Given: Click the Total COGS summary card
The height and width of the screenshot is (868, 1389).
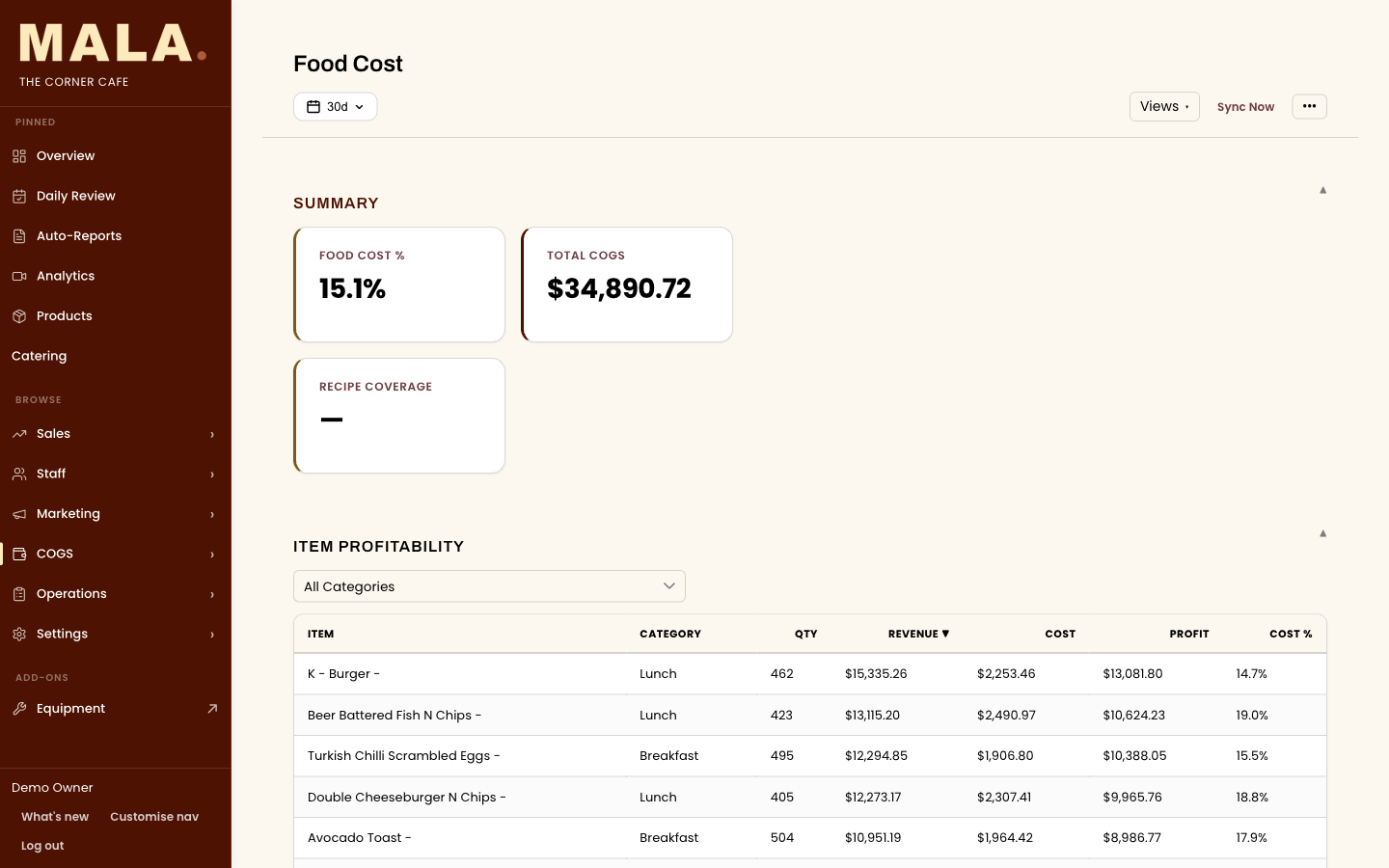Looking at the screenshot, I should pos(627,285).
